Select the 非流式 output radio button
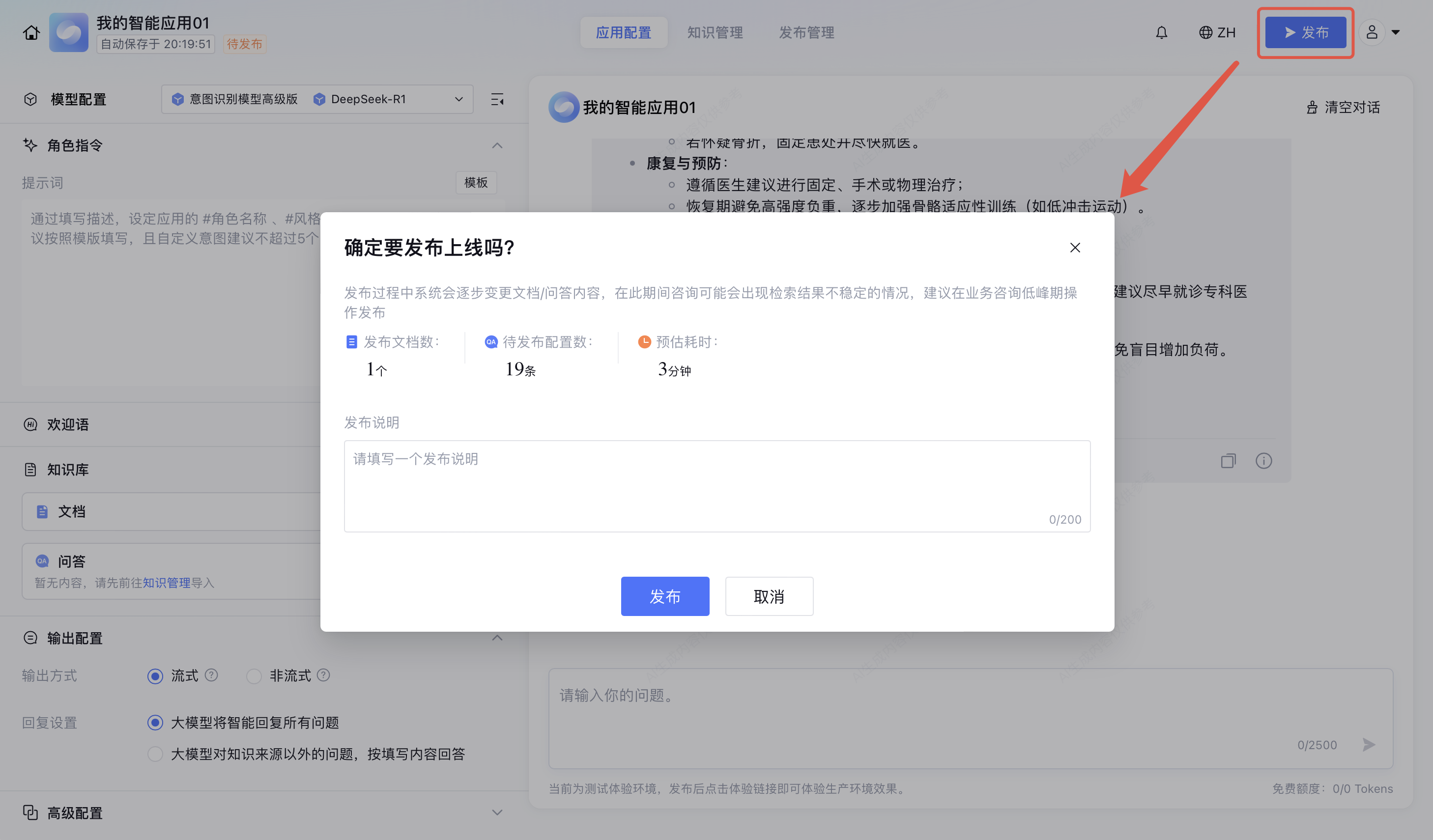1433x840 pixels. (x=254, y=676)
